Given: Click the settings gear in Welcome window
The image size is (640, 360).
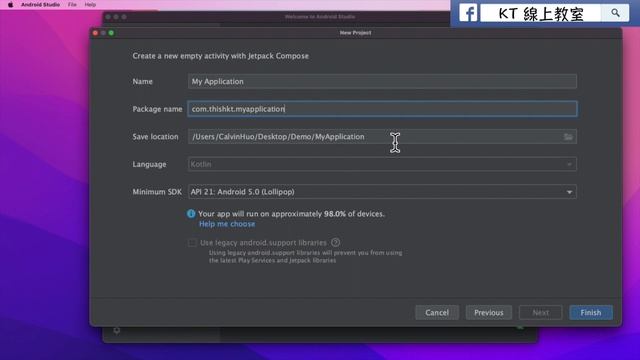Looking at the screenshot, I should [x=117, y=331].
